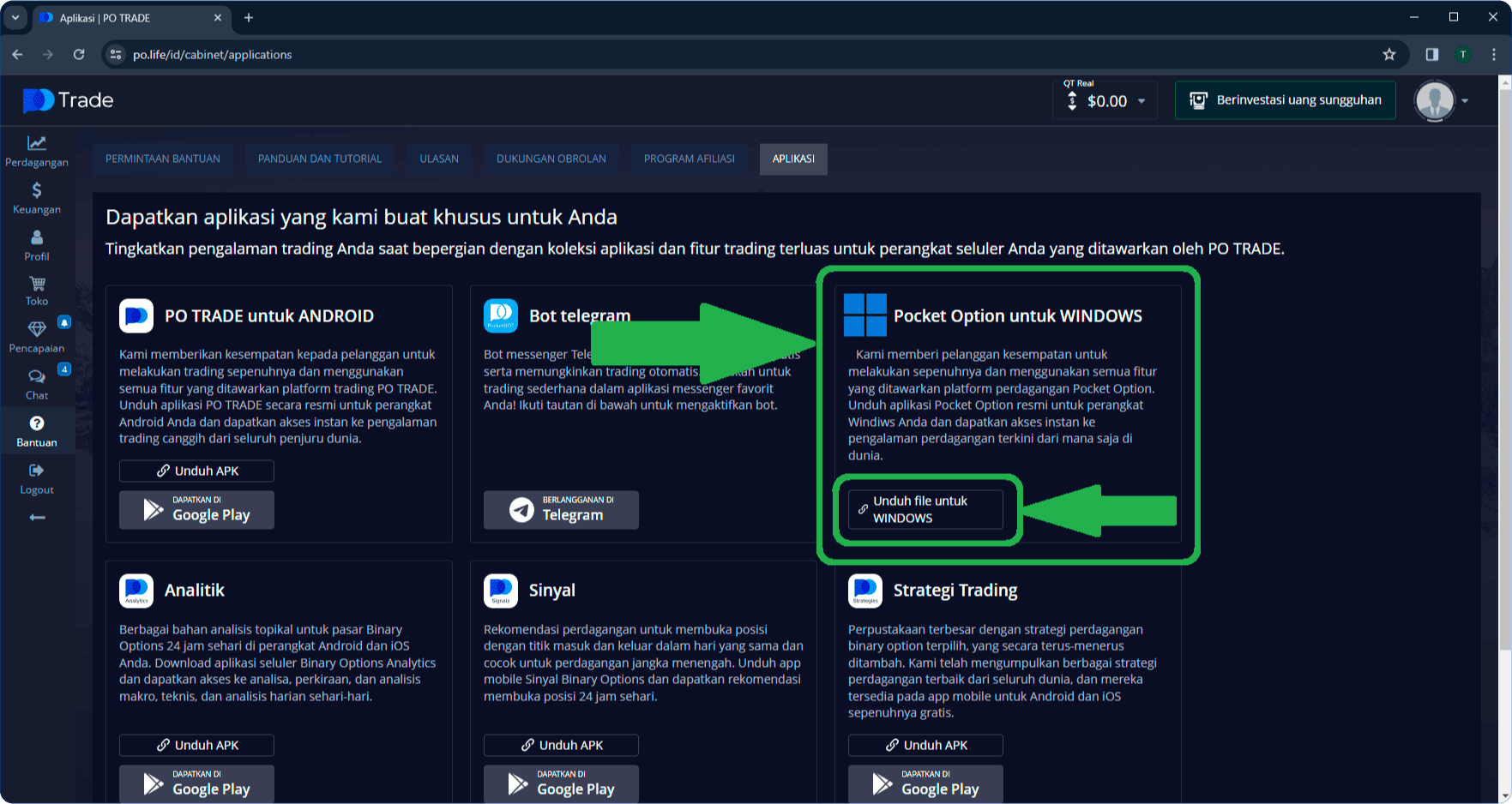Switch to Permintaan Bantuan tab

[163, 159]
